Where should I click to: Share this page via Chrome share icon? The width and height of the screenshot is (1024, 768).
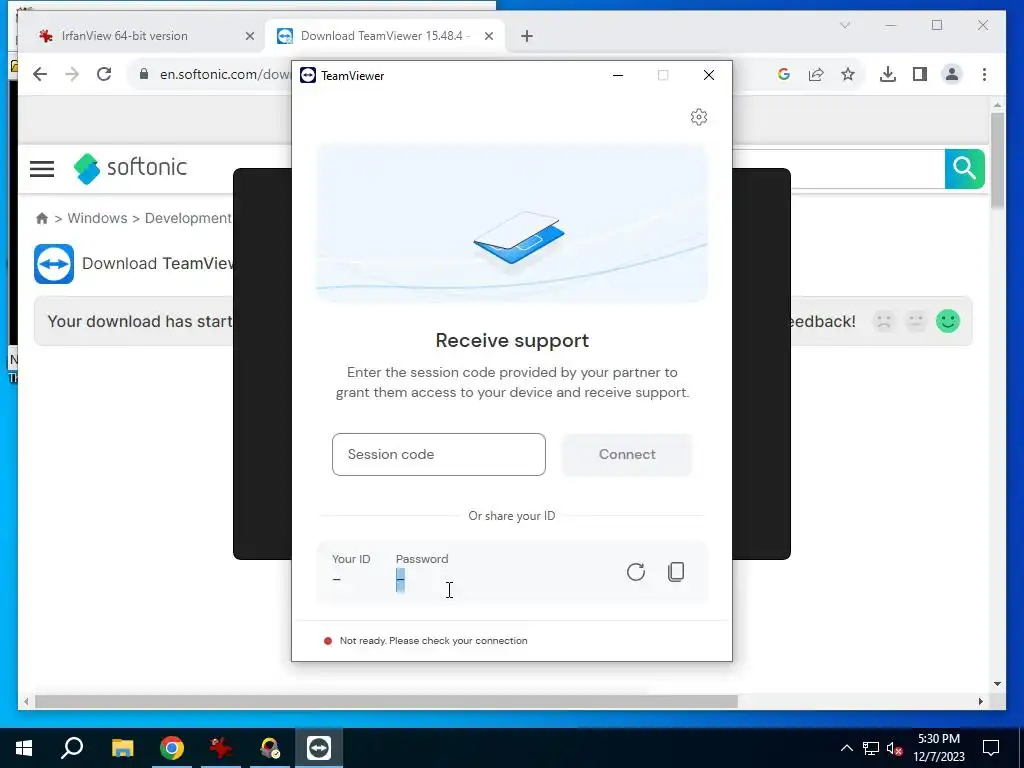[816, 74]
